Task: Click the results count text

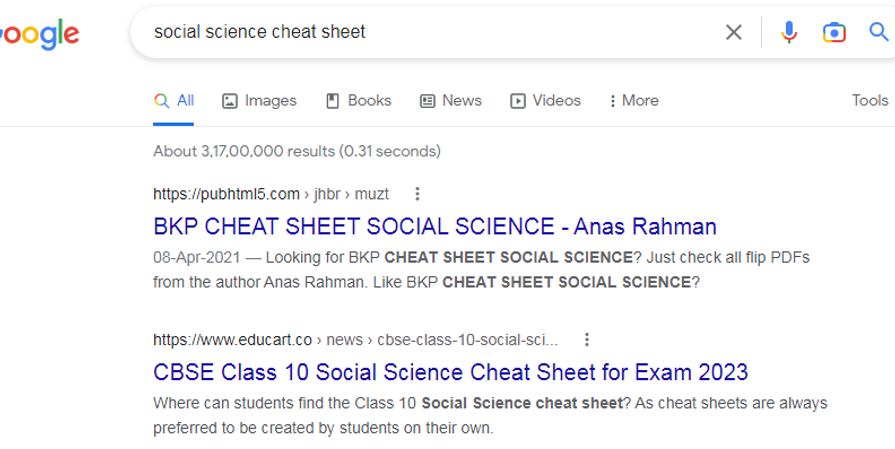Action: [x=296, y=151]
